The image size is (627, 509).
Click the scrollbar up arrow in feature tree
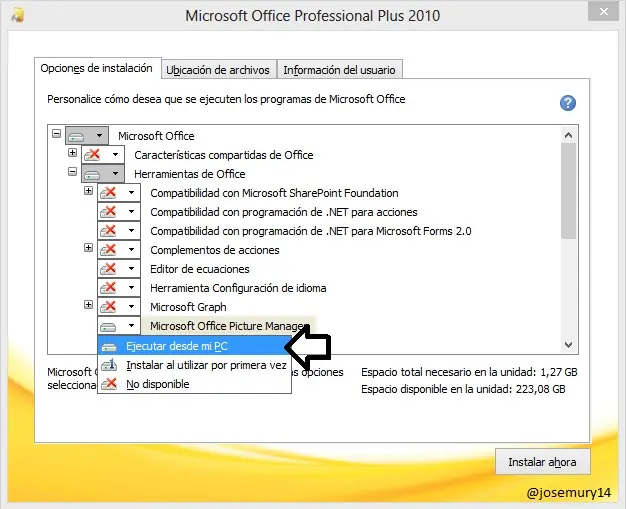pyautogui.click(x=569, y=135)
